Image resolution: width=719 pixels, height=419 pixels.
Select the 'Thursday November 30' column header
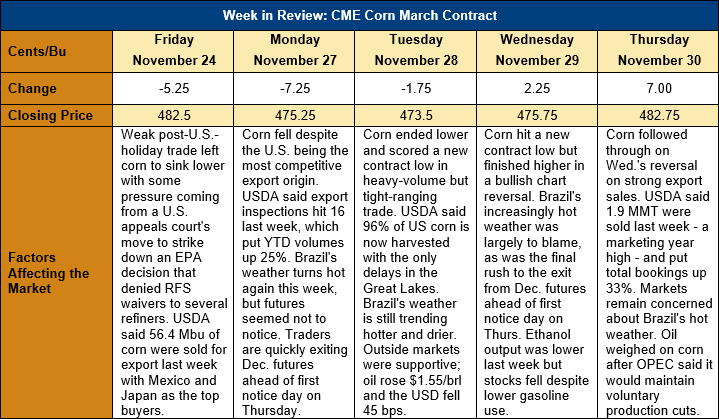point(658,51)
